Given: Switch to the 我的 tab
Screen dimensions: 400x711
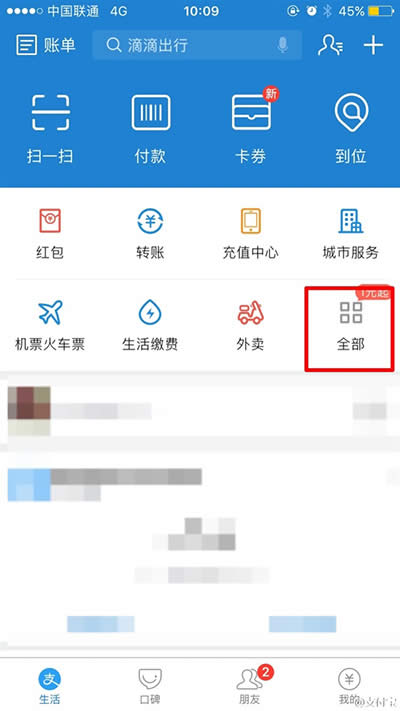Looking at the screenshot, I should click(x=350, y=685).
